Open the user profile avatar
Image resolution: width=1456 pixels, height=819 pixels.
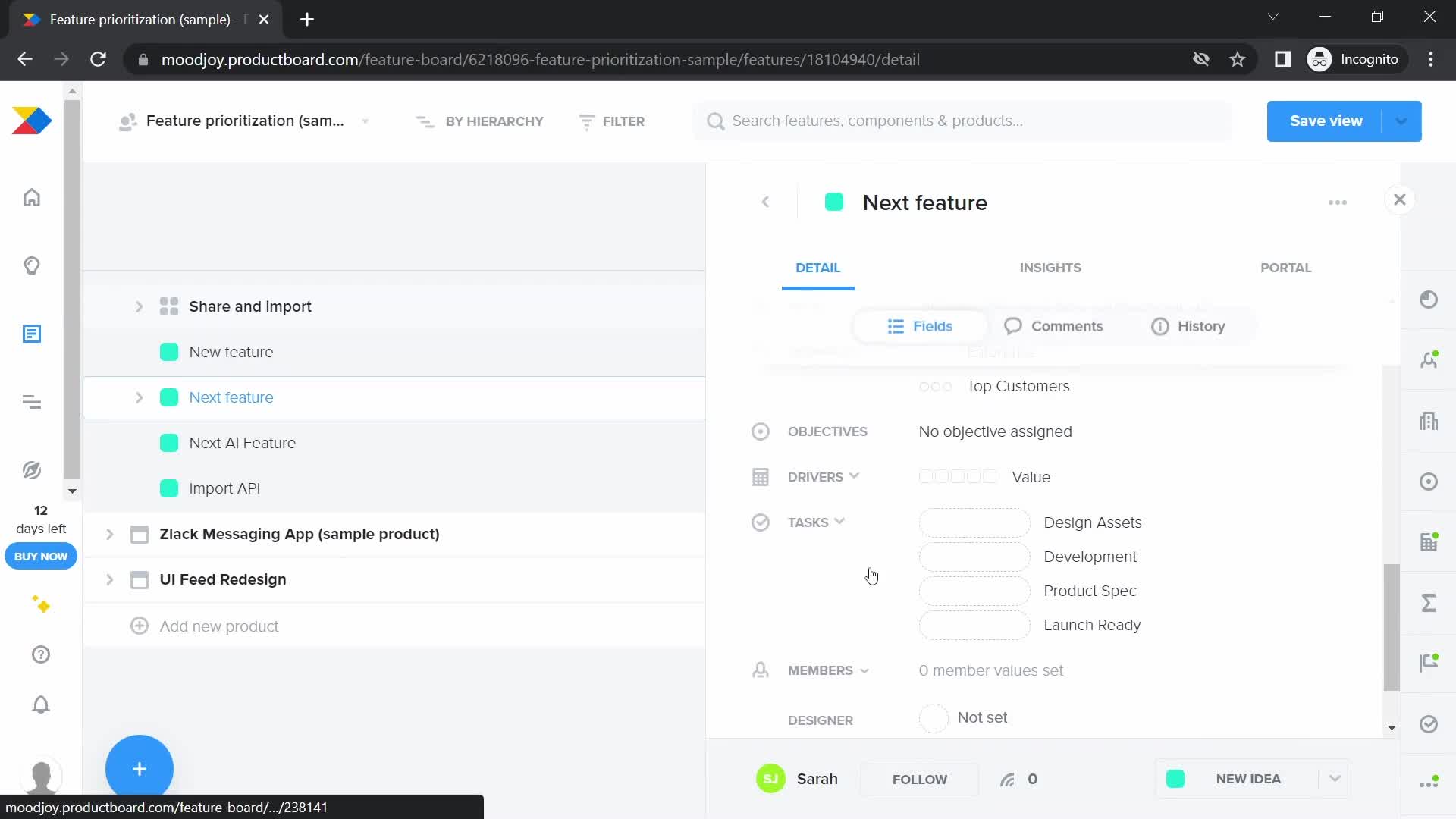click(x=41, y=776)
